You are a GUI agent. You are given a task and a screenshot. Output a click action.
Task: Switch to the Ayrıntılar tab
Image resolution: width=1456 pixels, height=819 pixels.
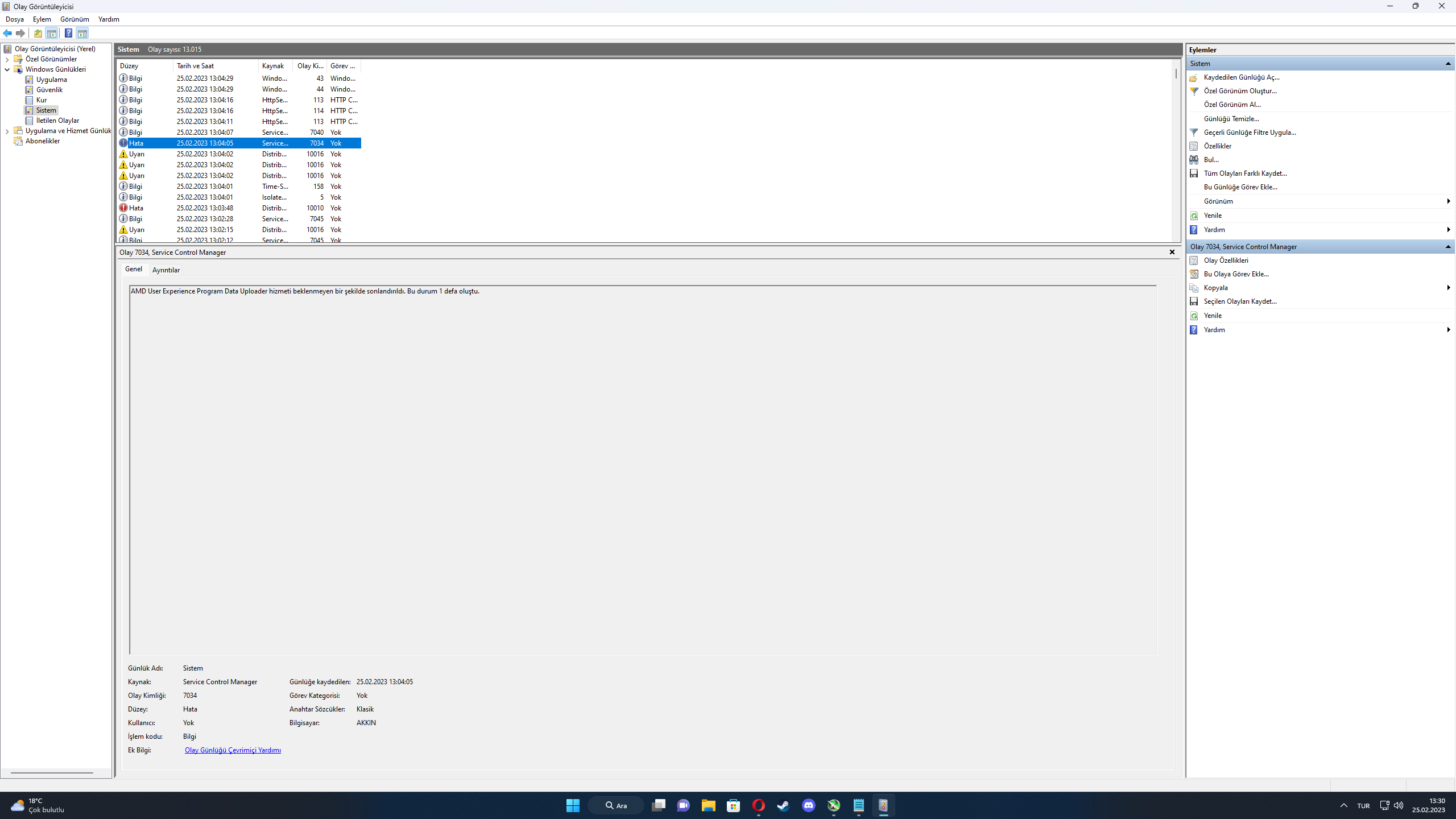point(166,270)
